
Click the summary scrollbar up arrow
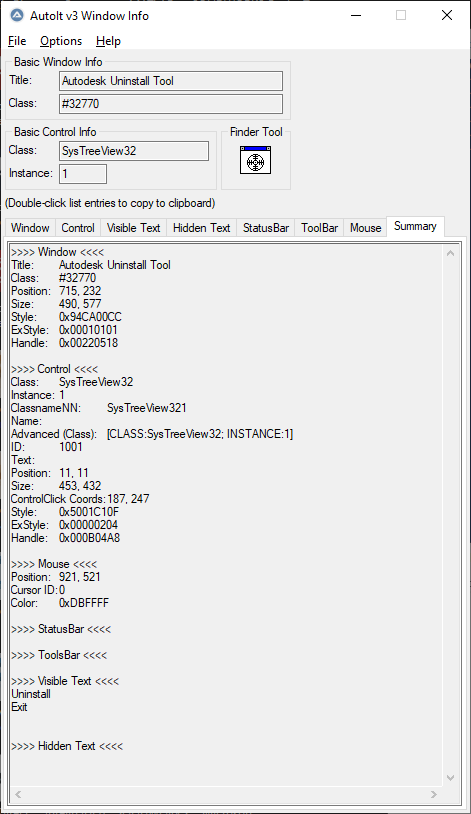coord(450,253)
